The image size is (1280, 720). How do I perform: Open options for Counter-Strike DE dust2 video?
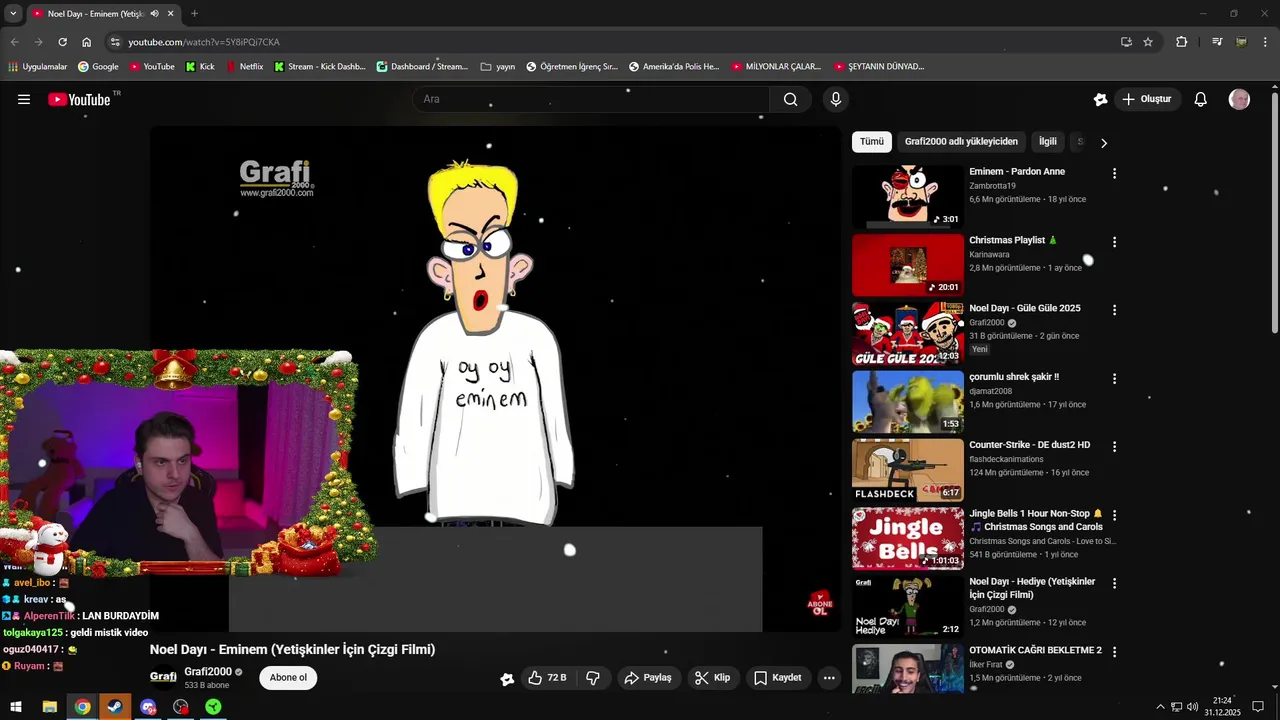coord(1114,447)
